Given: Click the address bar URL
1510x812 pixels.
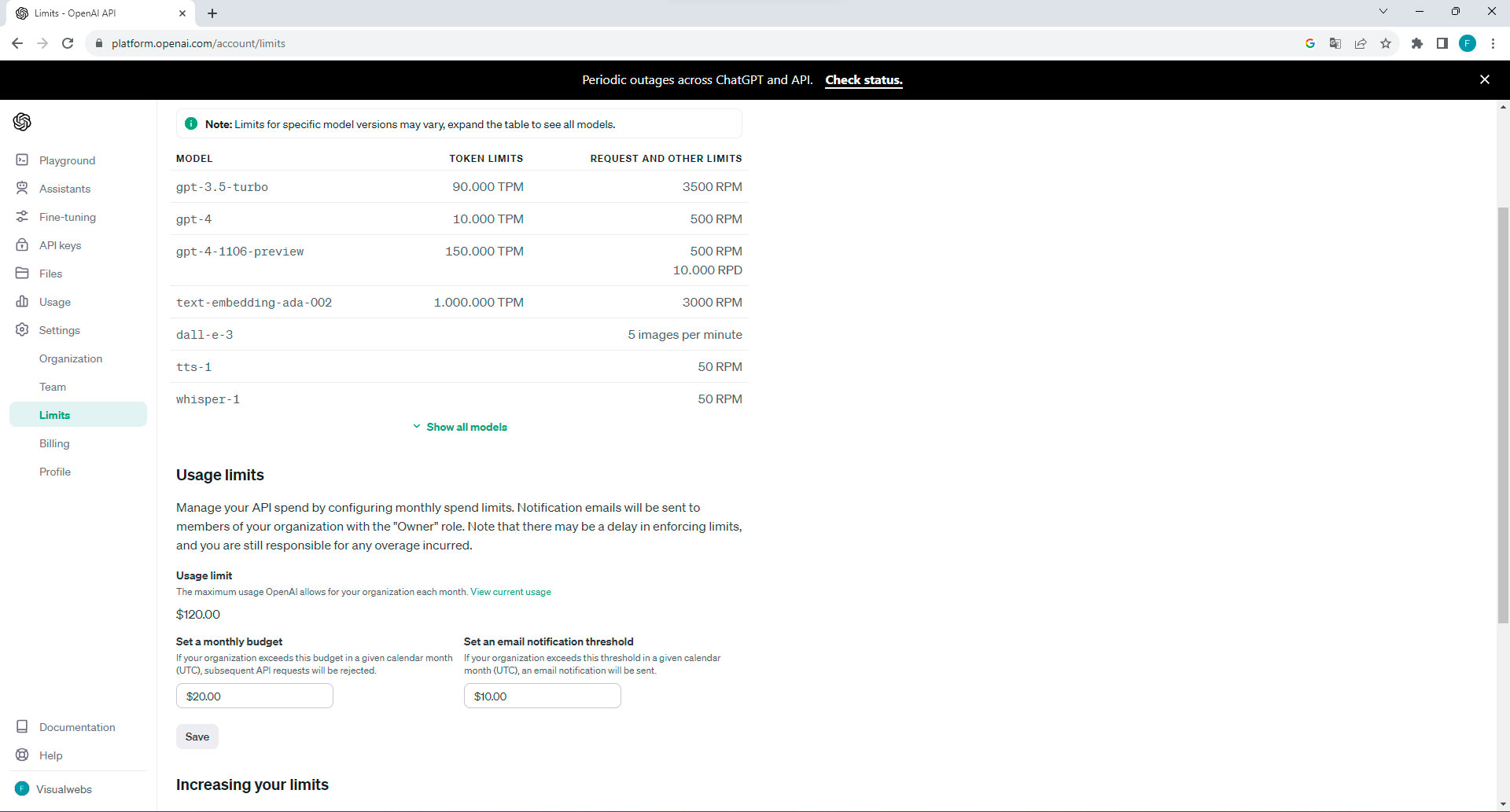Looking at the screenshot, I should pos(198,43).
